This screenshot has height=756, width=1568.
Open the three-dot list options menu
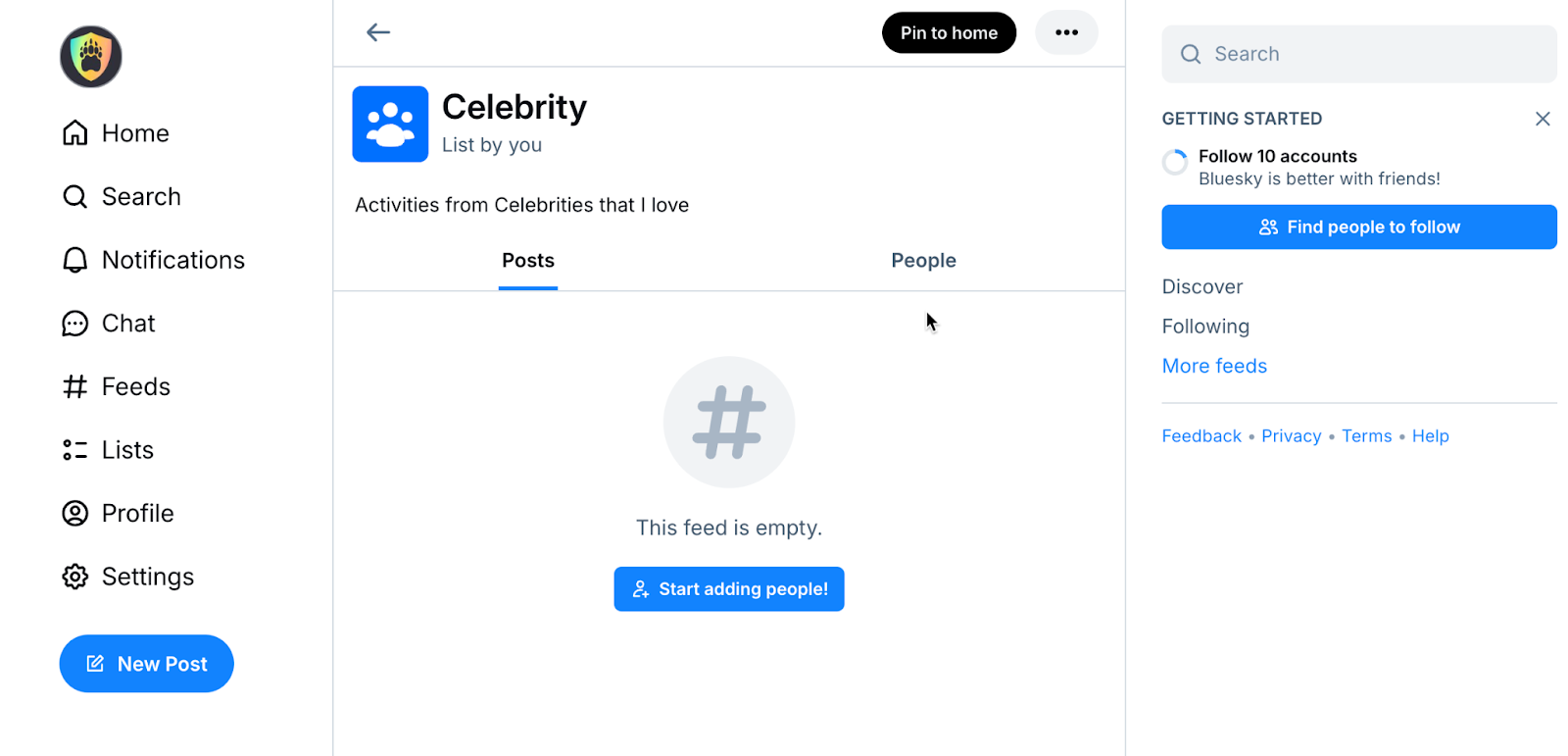pos(1066,32)
